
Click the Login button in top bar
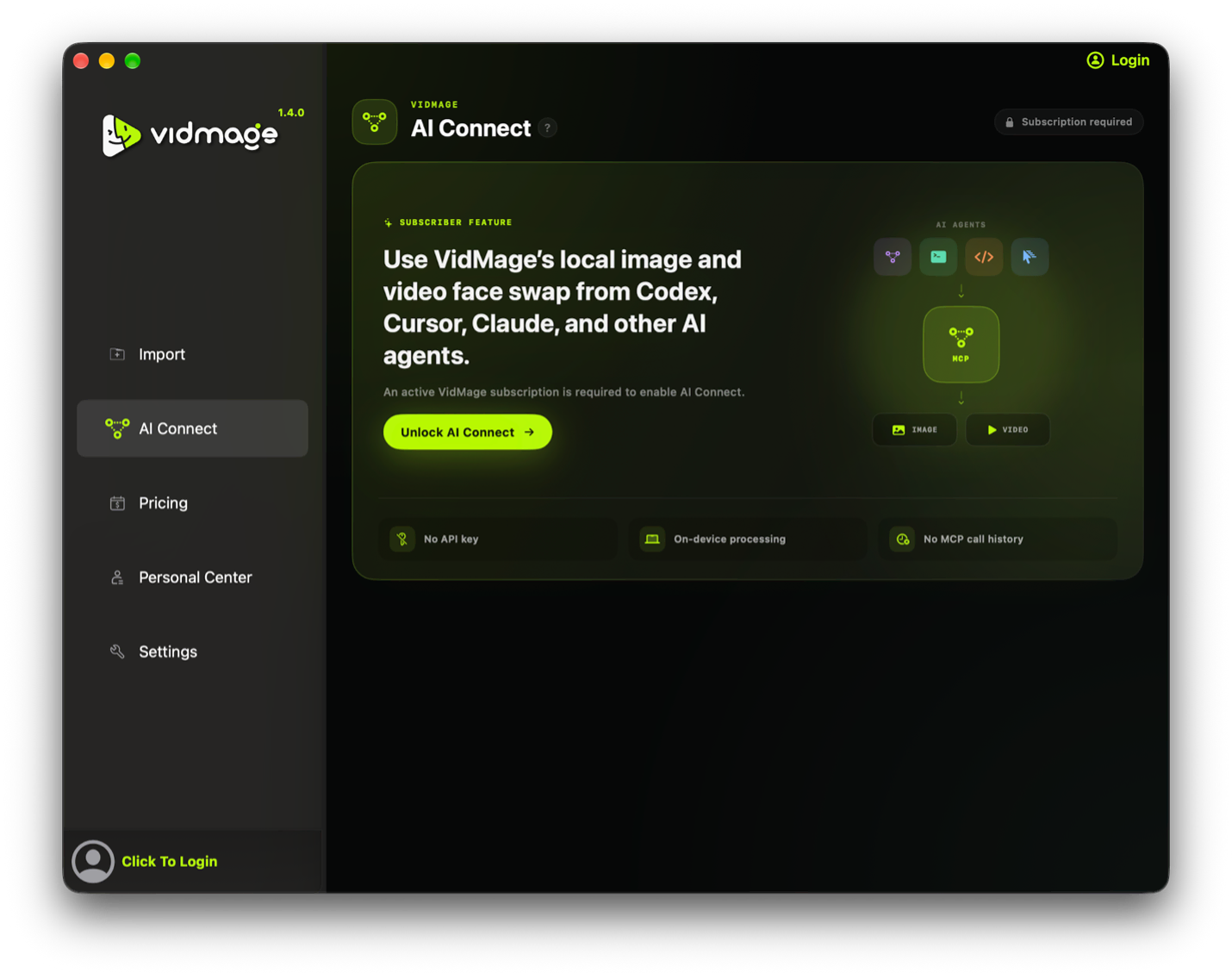tap(1118, 60)
